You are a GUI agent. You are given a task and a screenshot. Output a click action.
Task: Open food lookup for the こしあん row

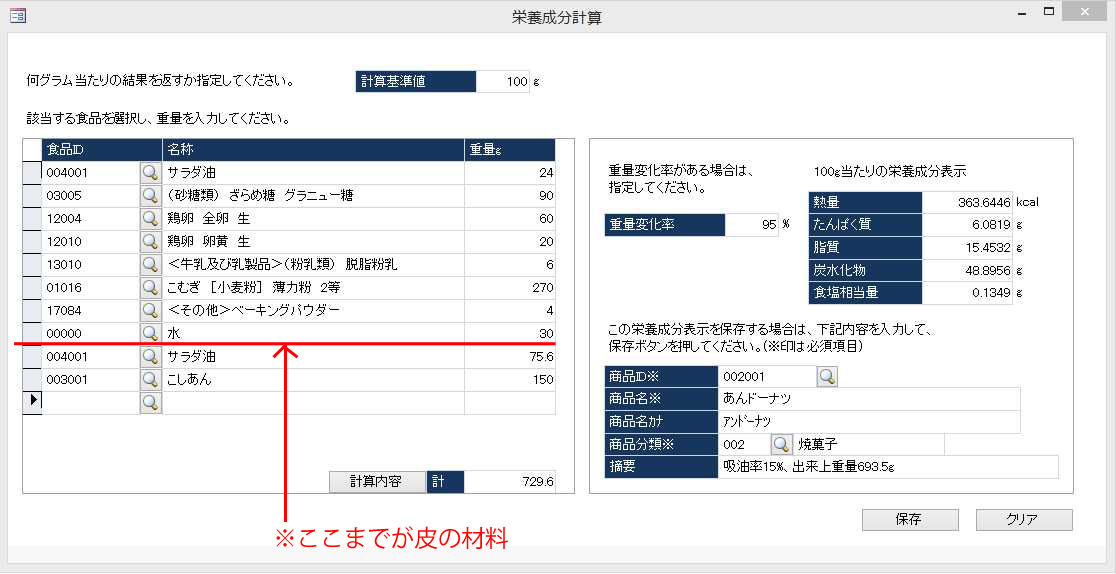pyautogui.click(x=150, y=380)
